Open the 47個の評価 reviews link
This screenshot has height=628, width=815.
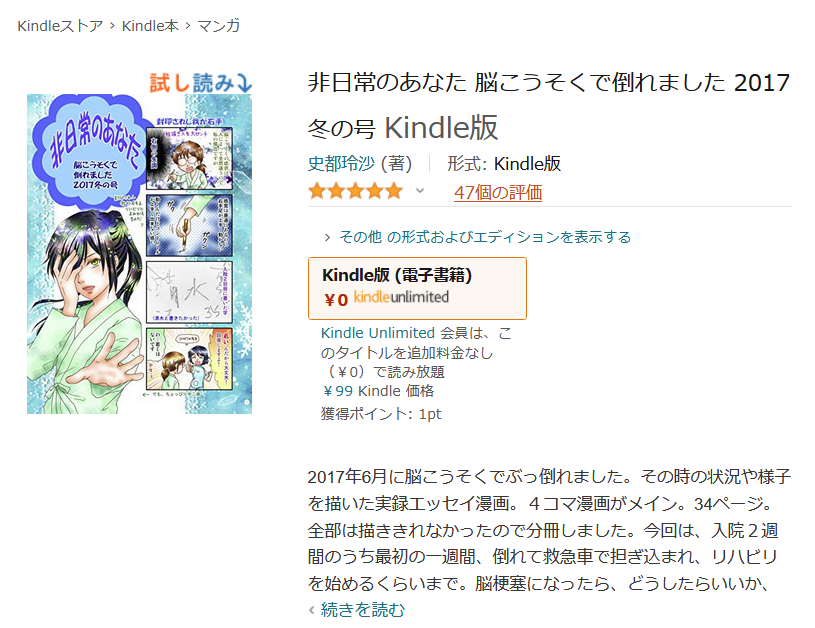[498, 192]
